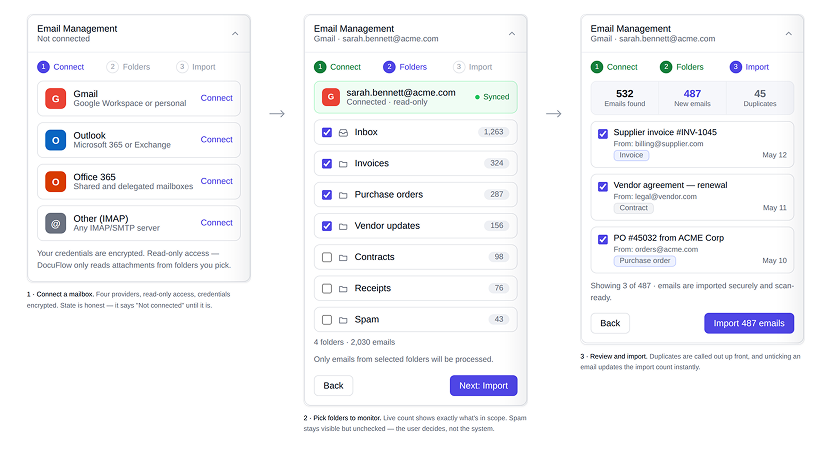The height and width of the screenshot is (452, 827).
Task: Click the Invoices folder icon
Action: [x=343, y=164]
